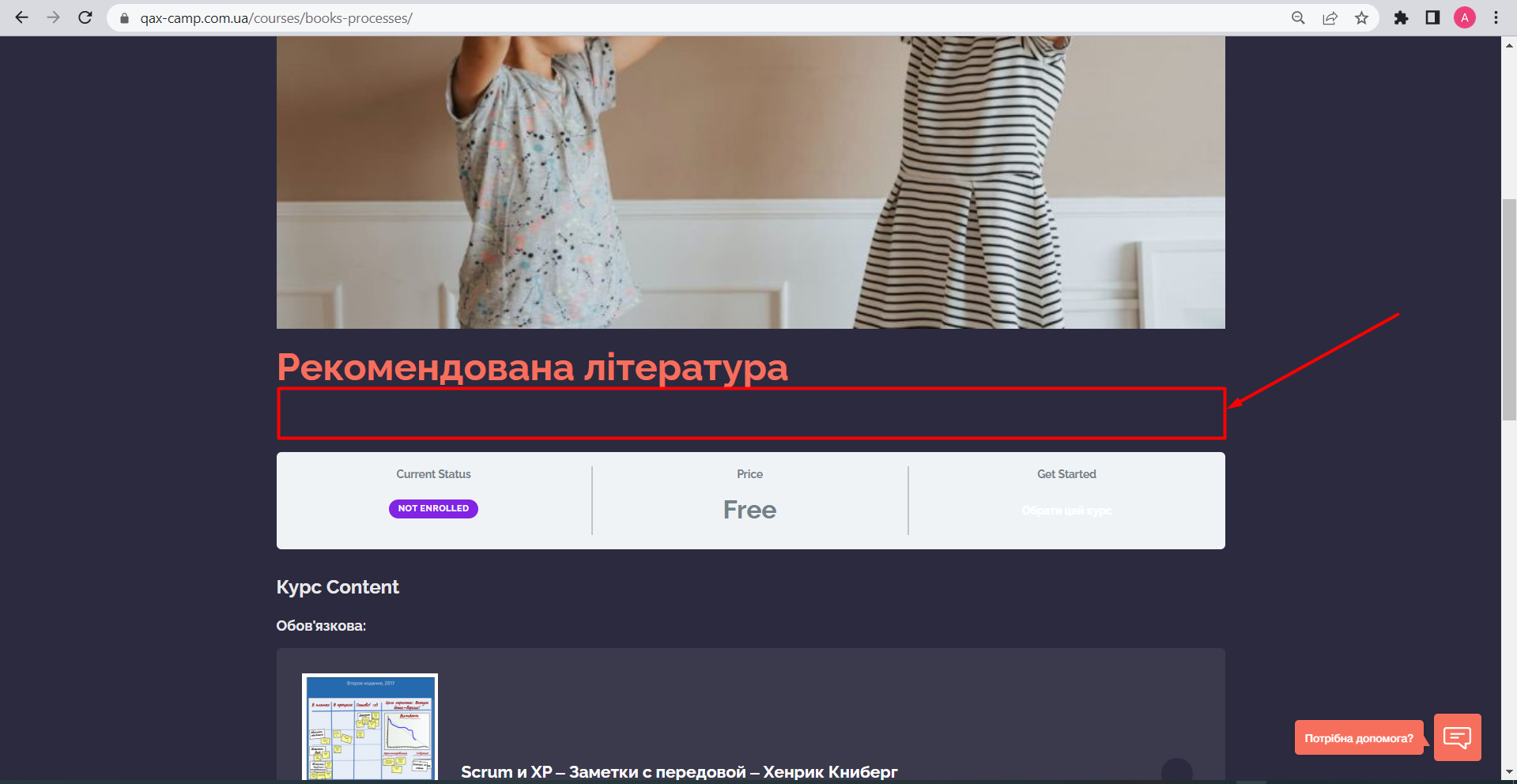Click the share icon in the address bar
This screenshot has height=784, width=1517.
(1330, 17)
